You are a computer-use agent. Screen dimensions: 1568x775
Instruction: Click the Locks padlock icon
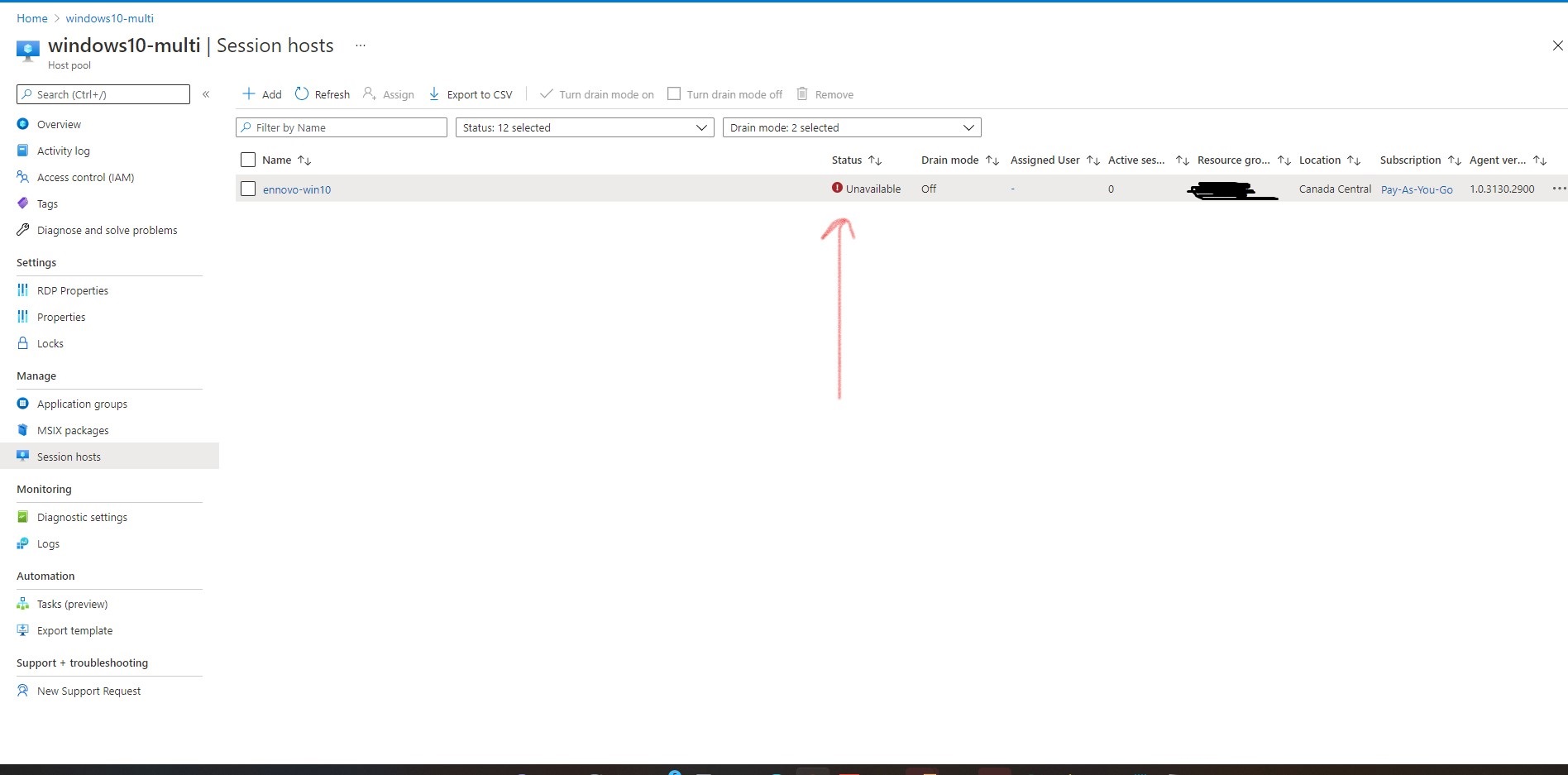pyautogui.click(x=23, y=343)
